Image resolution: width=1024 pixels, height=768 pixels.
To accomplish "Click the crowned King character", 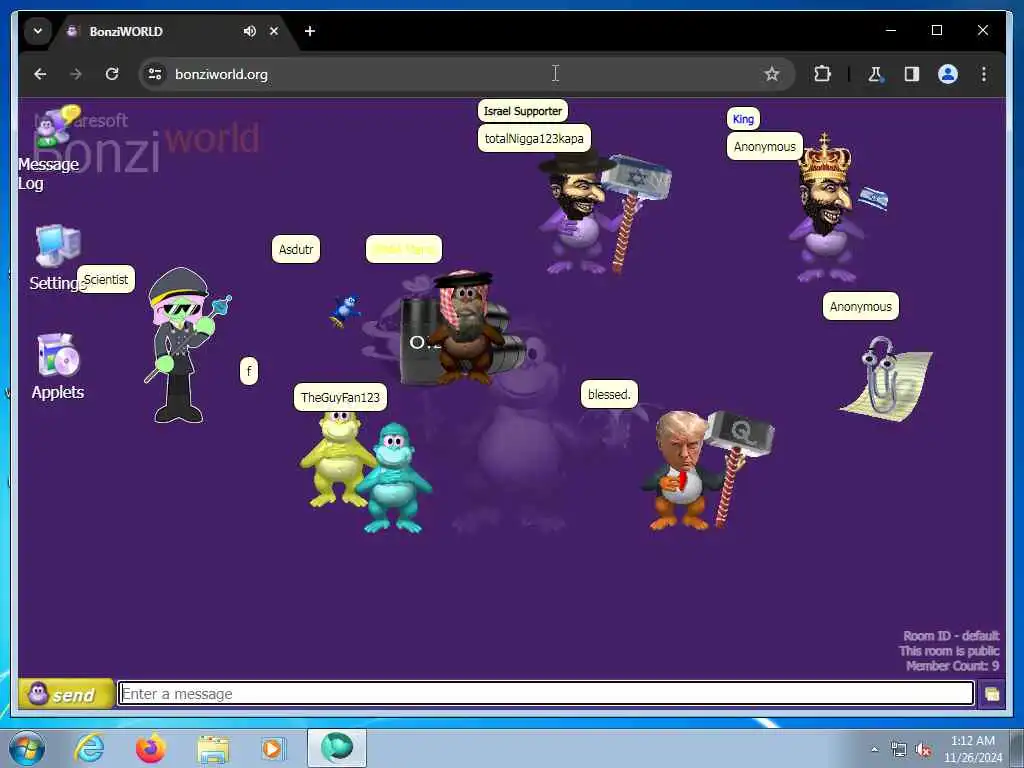I will 828,209.
